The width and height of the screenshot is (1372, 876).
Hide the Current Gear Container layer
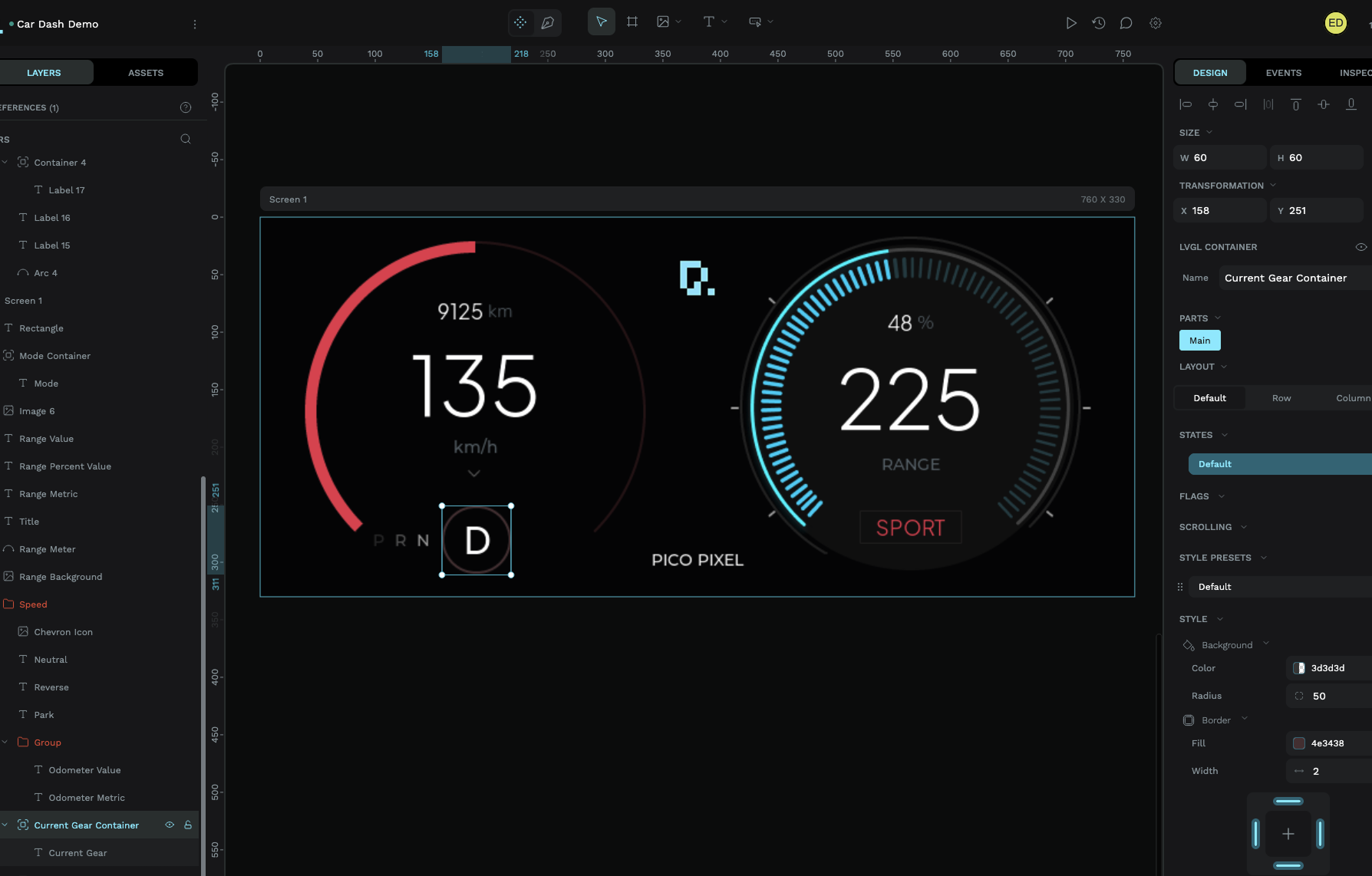[170, 825]
